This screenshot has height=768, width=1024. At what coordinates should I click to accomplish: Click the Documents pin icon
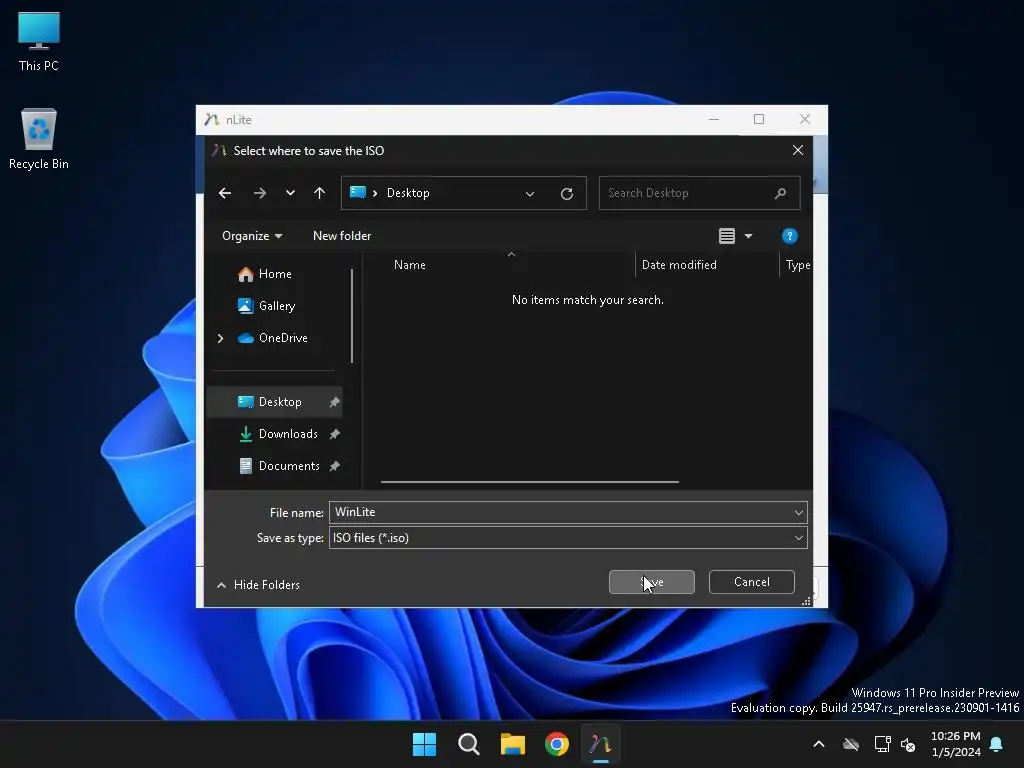334,466
